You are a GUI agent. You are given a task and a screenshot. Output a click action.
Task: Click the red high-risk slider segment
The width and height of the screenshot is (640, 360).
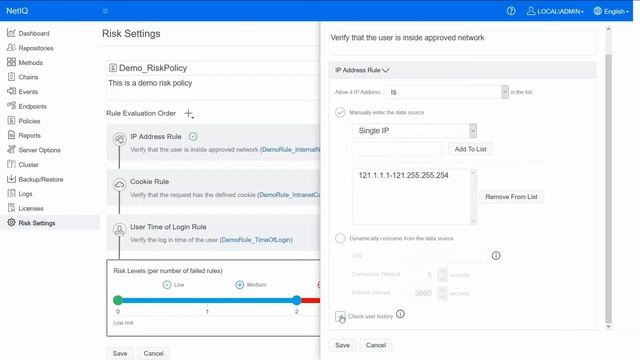[311, 301]
